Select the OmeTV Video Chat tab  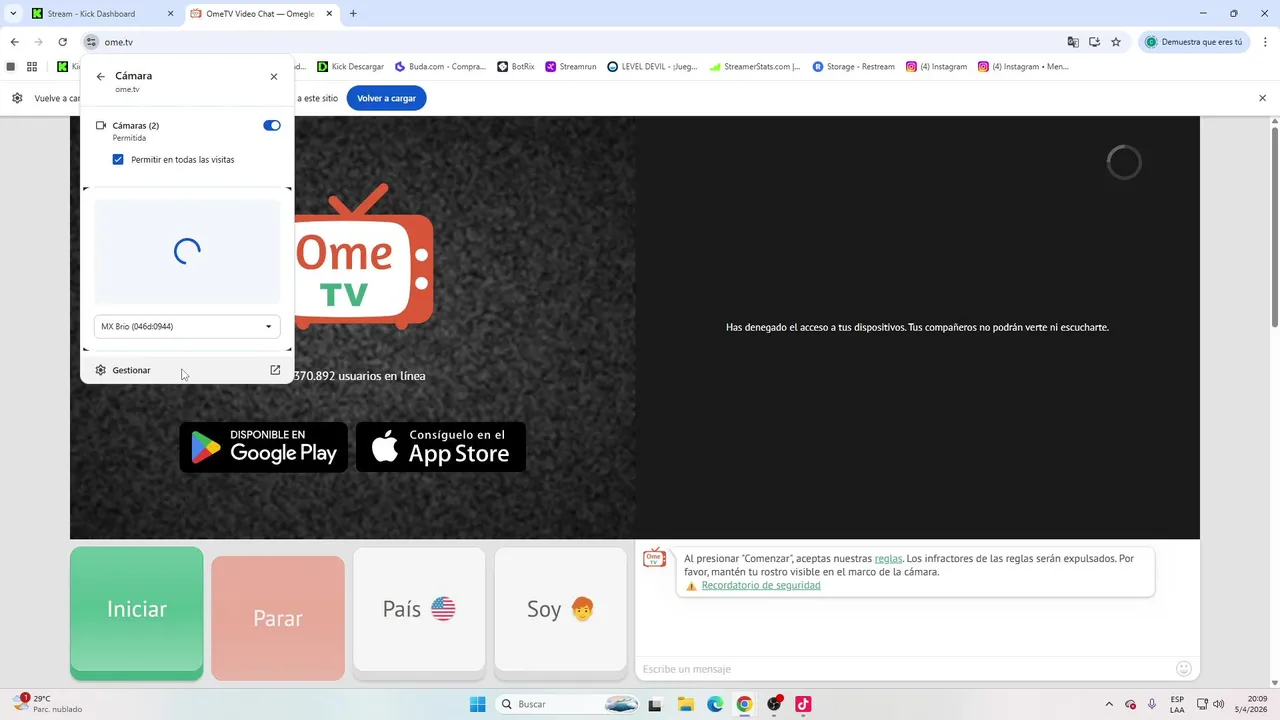click(260, 14)
